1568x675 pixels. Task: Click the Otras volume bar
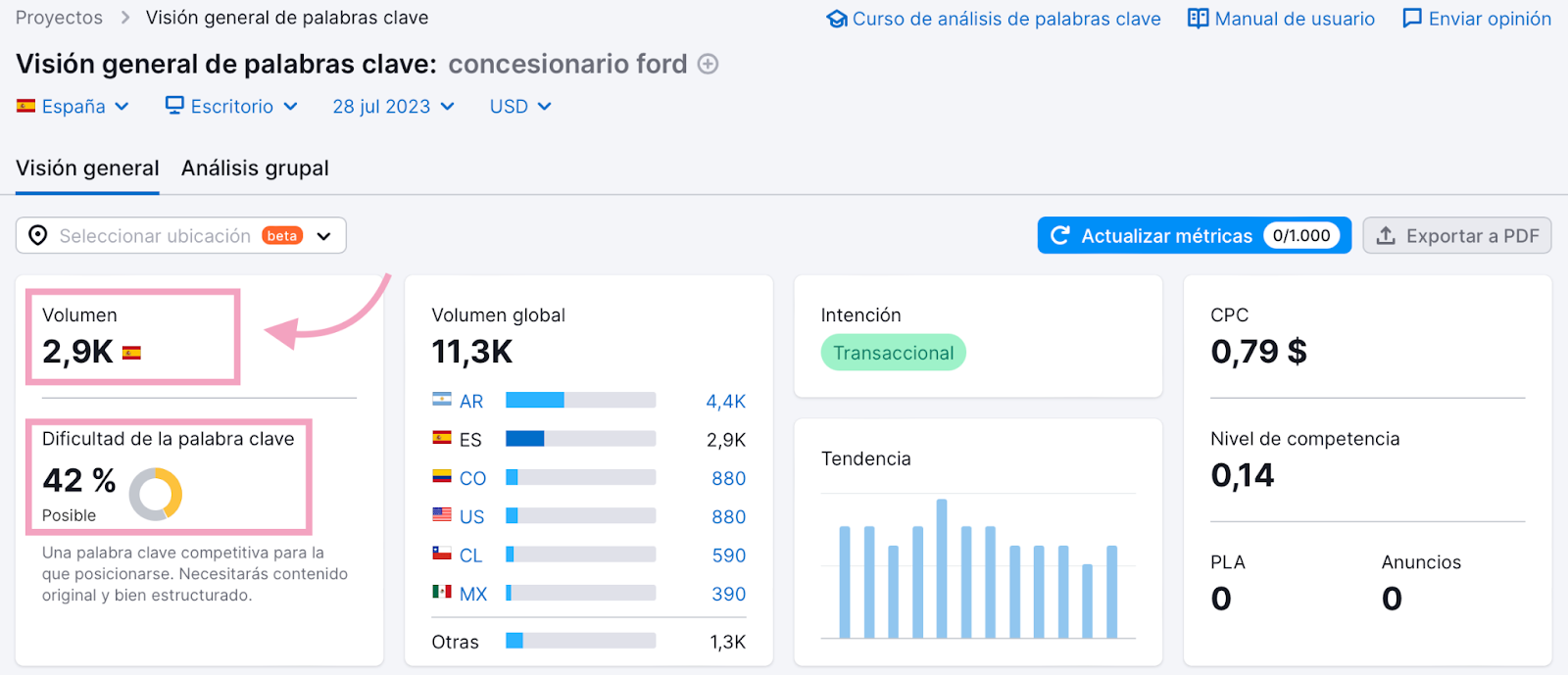pyautogui.click(x=580, y=640)
